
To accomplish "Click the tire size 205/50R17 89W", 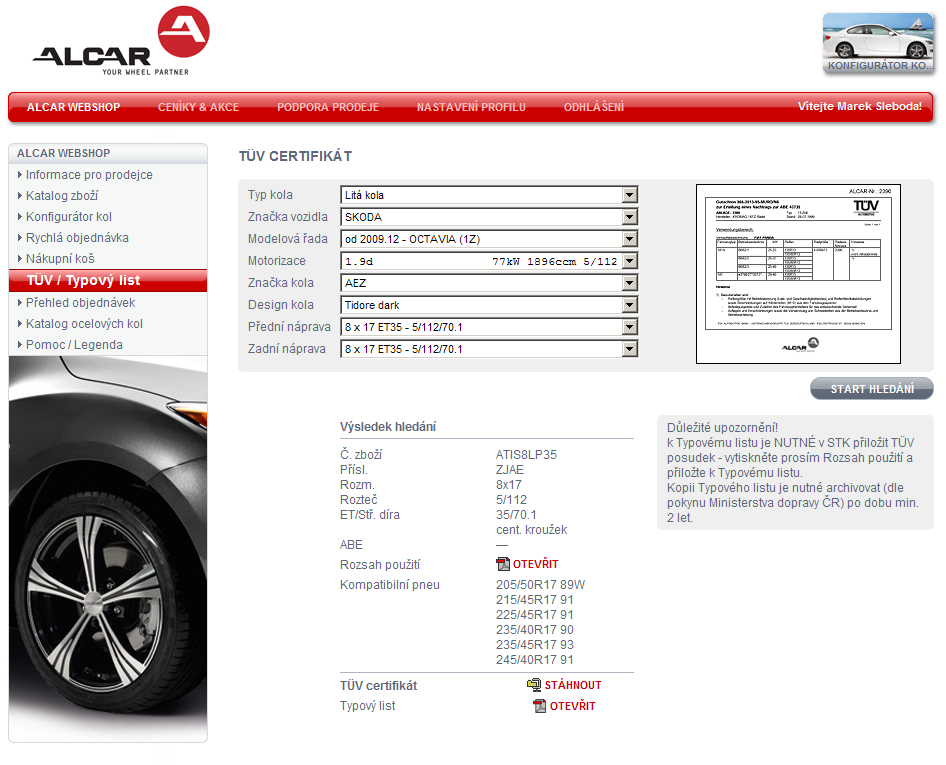I will [541, 585].
